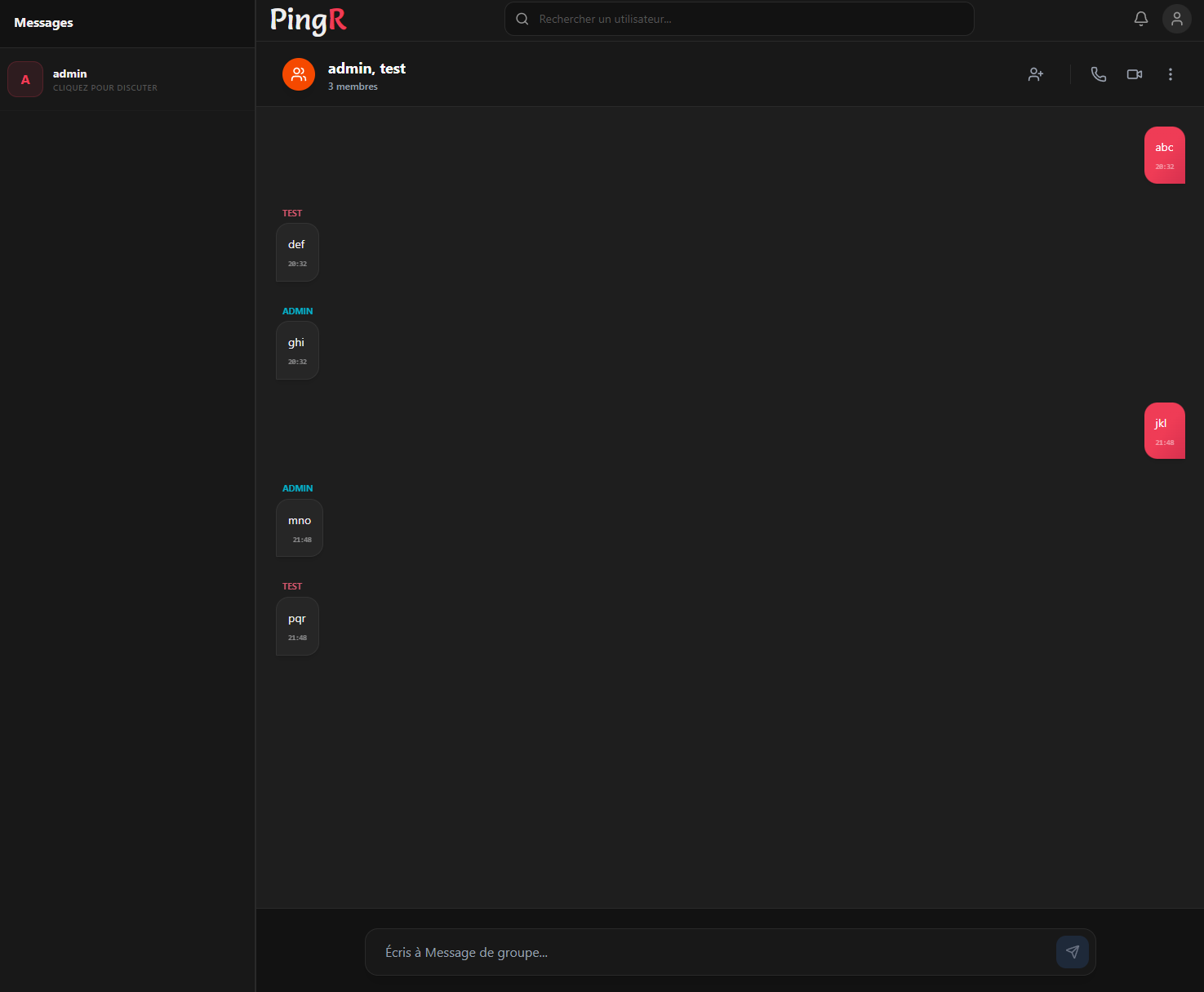This screenshot has width=1204, height=992.
Task: Start a video call
Action: pyautogui.click(x=1134, y=74)
